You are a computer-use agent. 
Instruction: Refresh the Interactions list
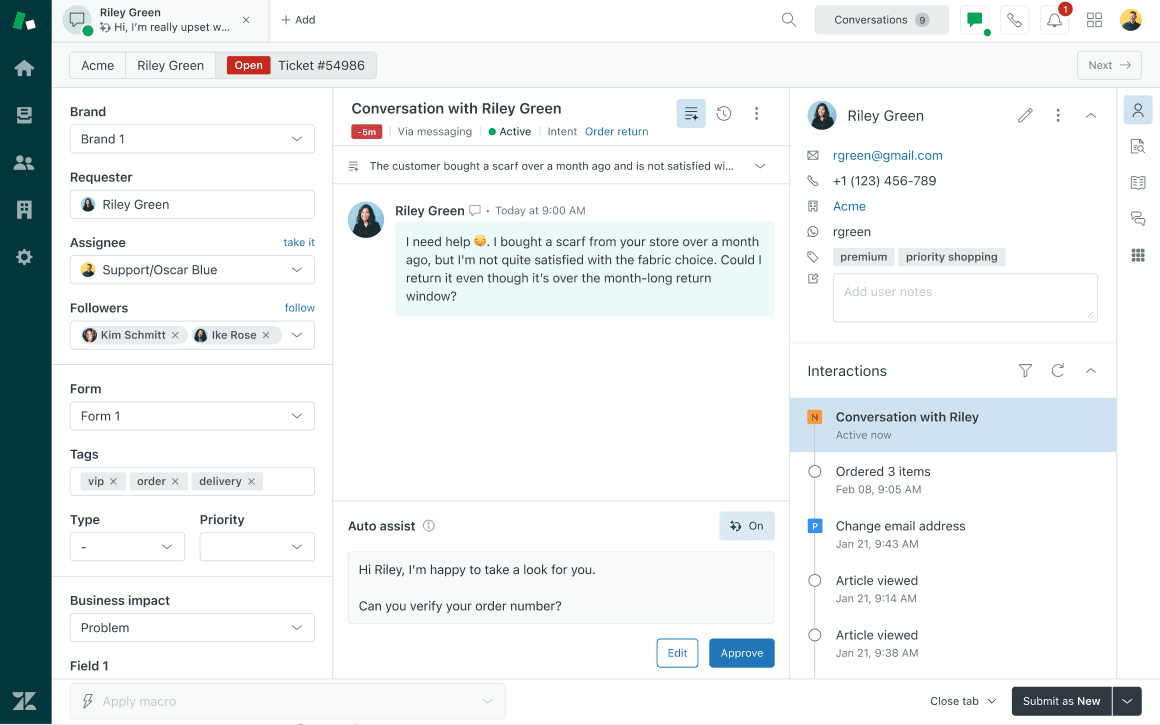(x=1058, y=370)
